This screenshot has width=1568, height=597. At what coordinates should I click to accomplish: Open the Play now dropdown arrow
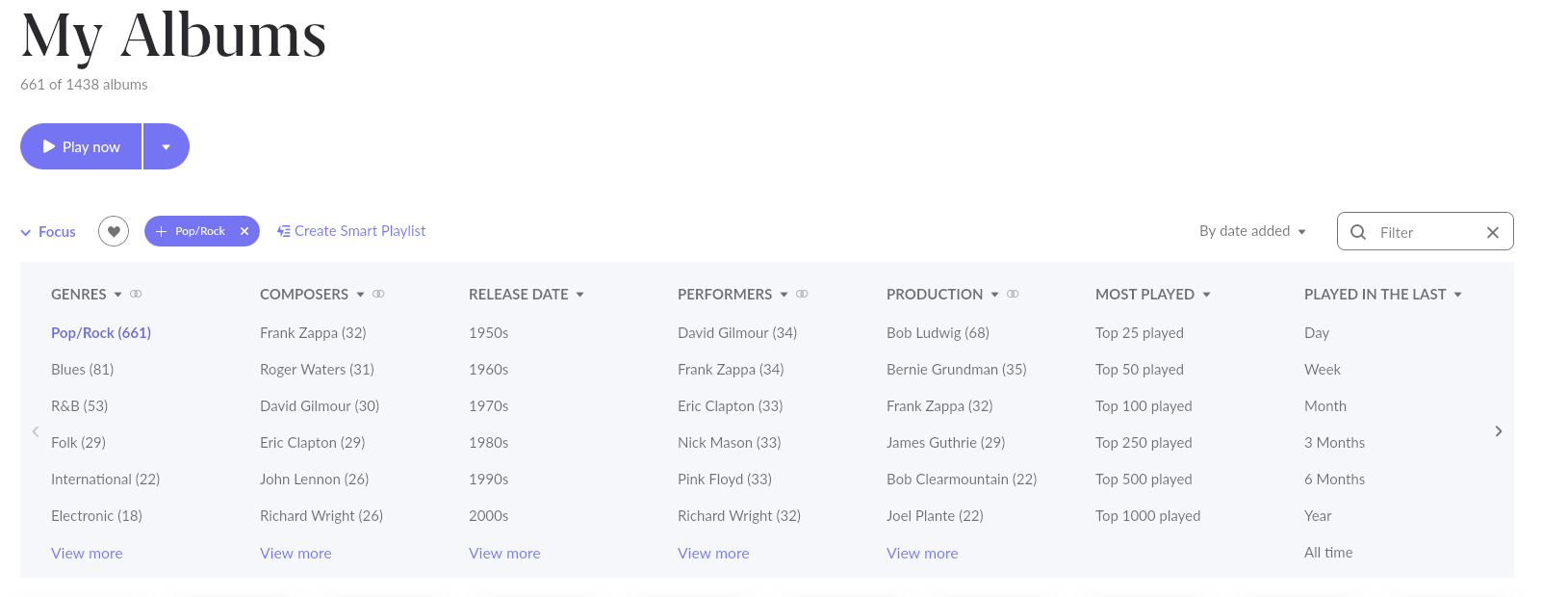(166, 146)
